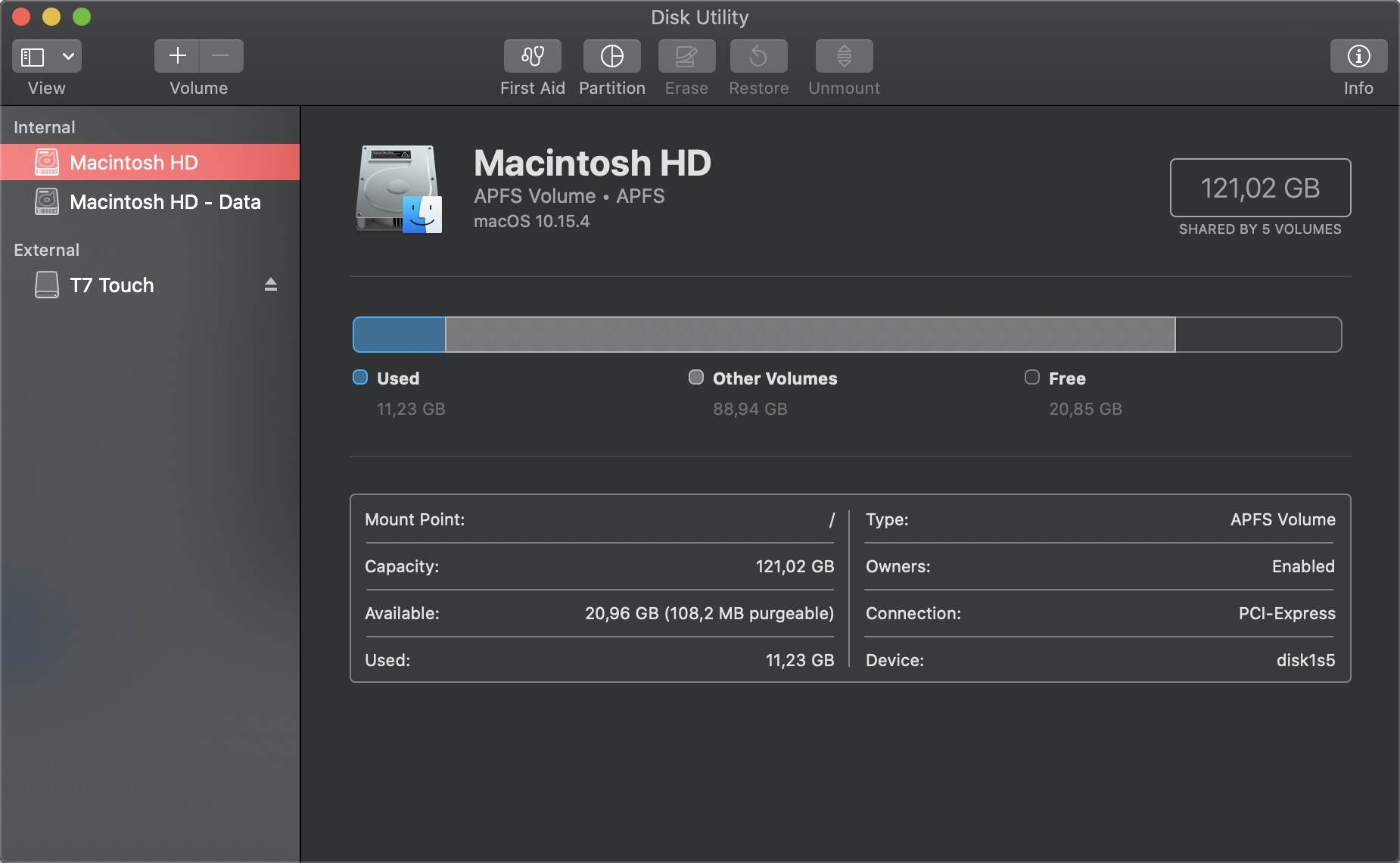The height and width of the screenshot is (863, 1400).
Task: Click the 'Internal' sidebar section header
Action: pos(45,127)
